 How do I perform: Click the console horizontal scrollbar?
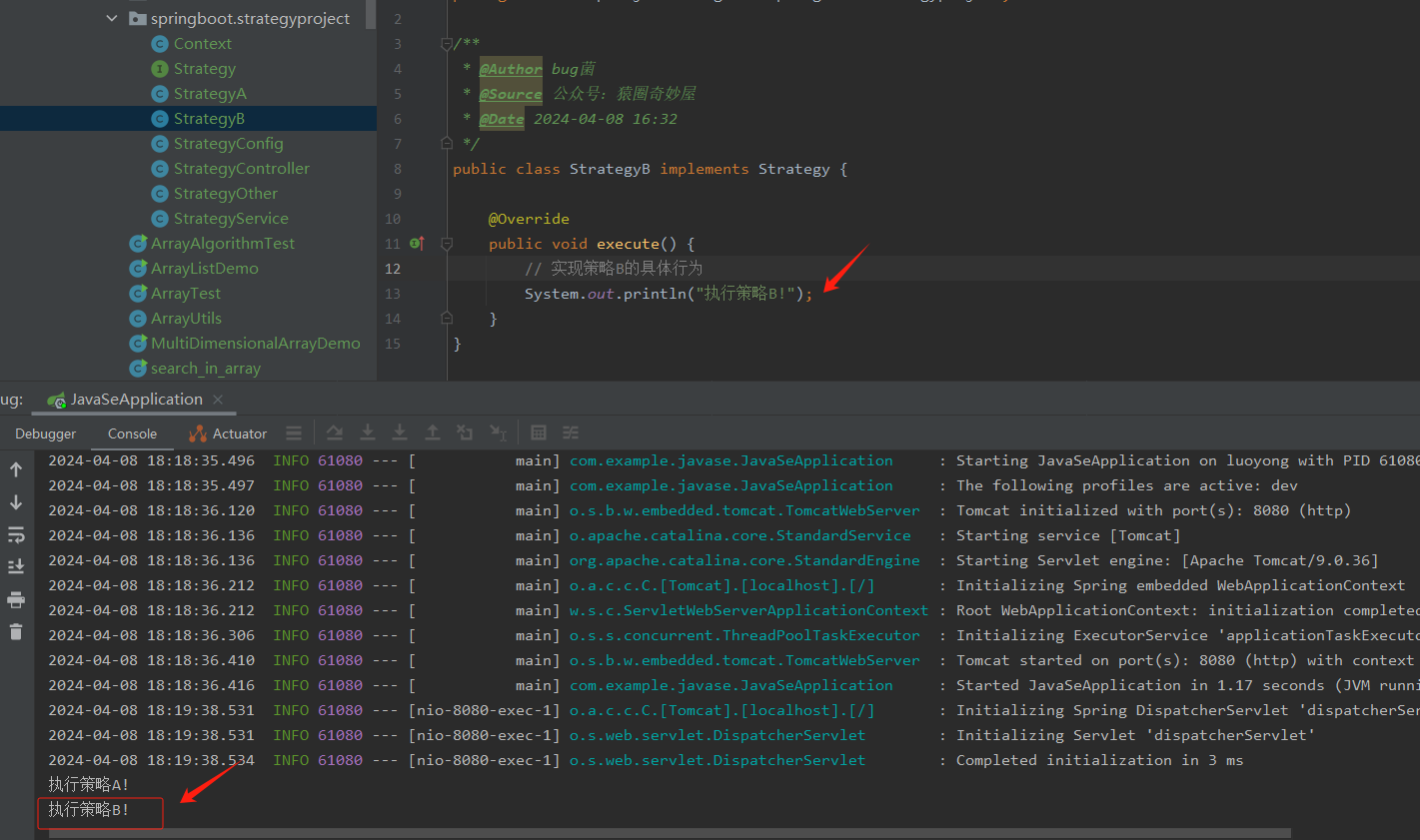(x=670, y=833)
